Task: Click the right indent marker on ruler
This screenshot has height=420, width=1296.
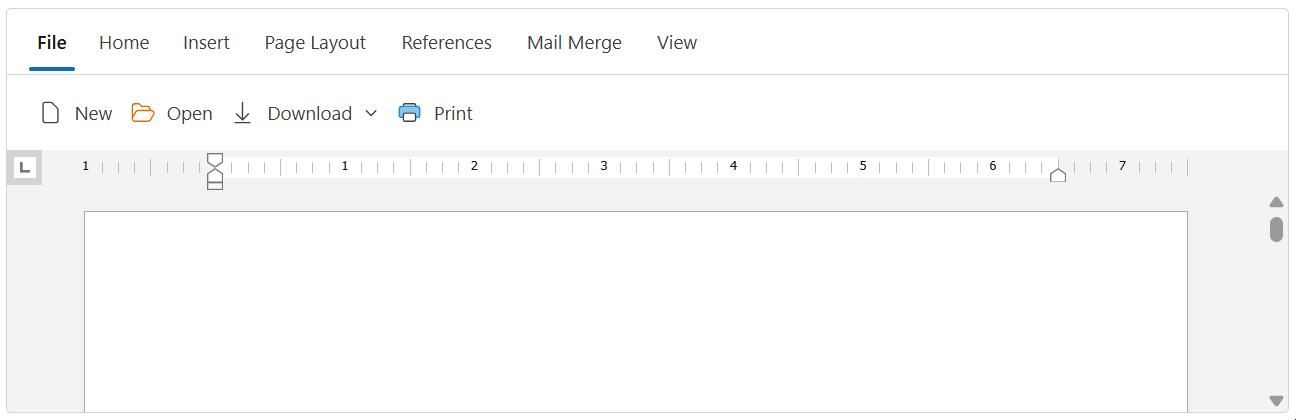Action: (1058, 176)
